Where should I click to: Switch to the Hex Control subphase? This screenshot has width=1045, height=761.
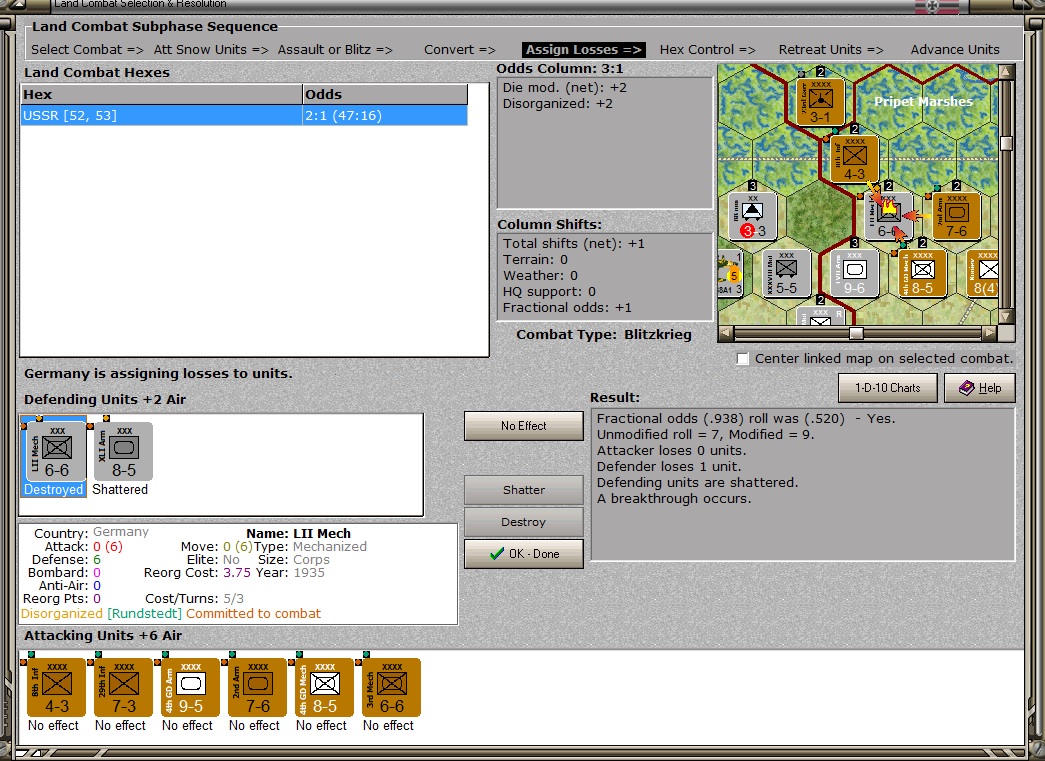click(707, 50)
